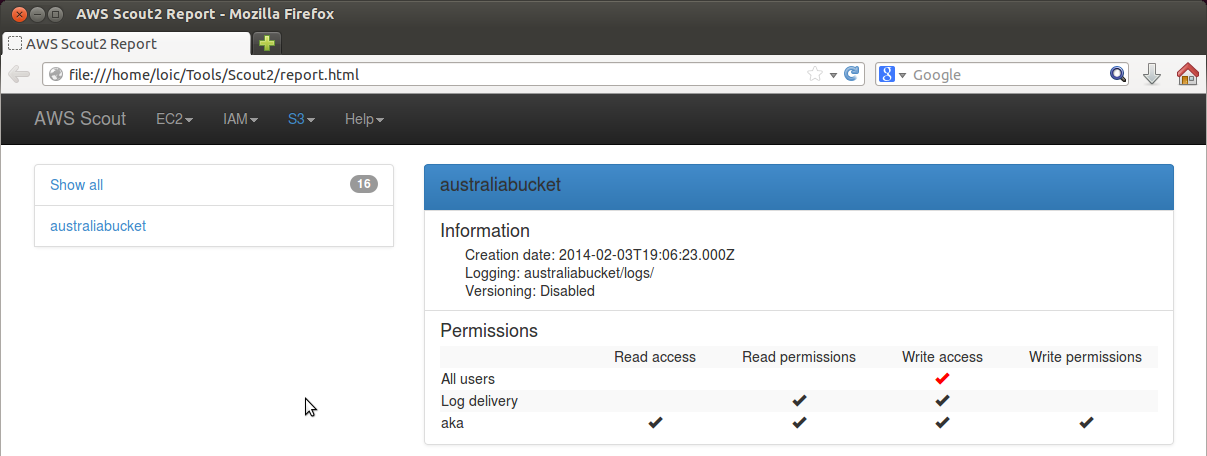1207x456 pixels.
Task: Expand the EC2 dropdown menu
Action: 174,119
